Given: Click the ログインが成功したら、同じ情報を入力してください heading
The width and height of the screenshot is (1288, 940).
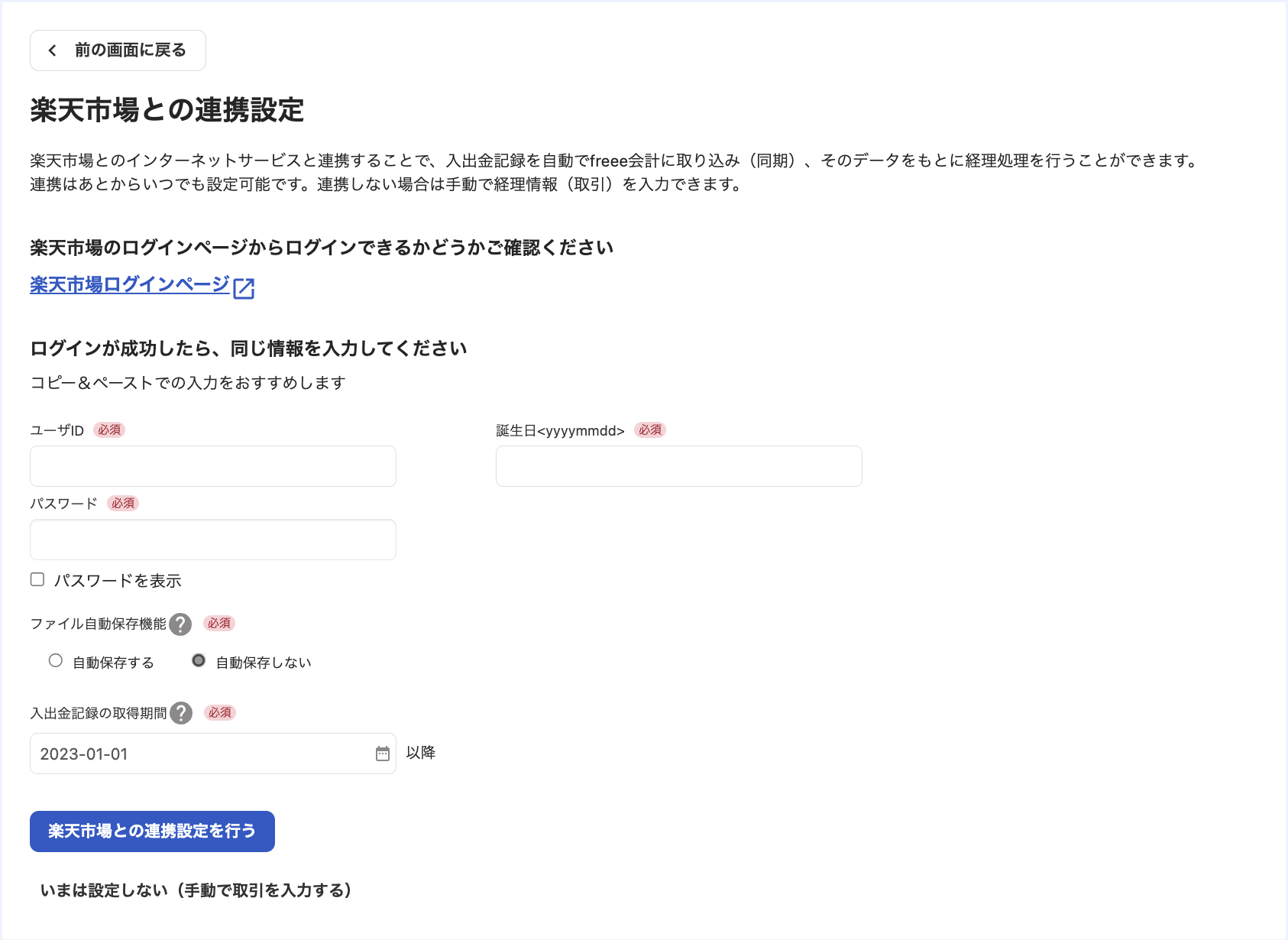Looking at the screenshot, I should pos(248,348).
